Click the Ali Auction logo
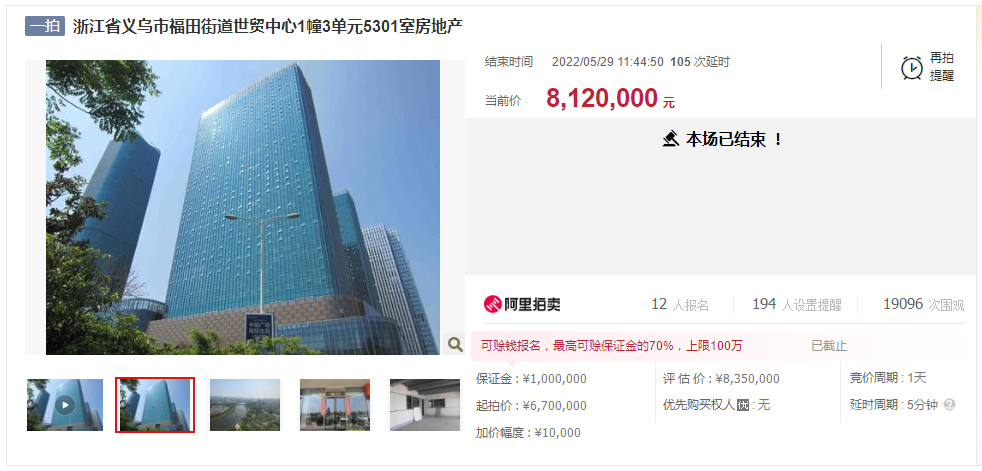Viewport: 982px width, 471px height. (x=522, y=304)
